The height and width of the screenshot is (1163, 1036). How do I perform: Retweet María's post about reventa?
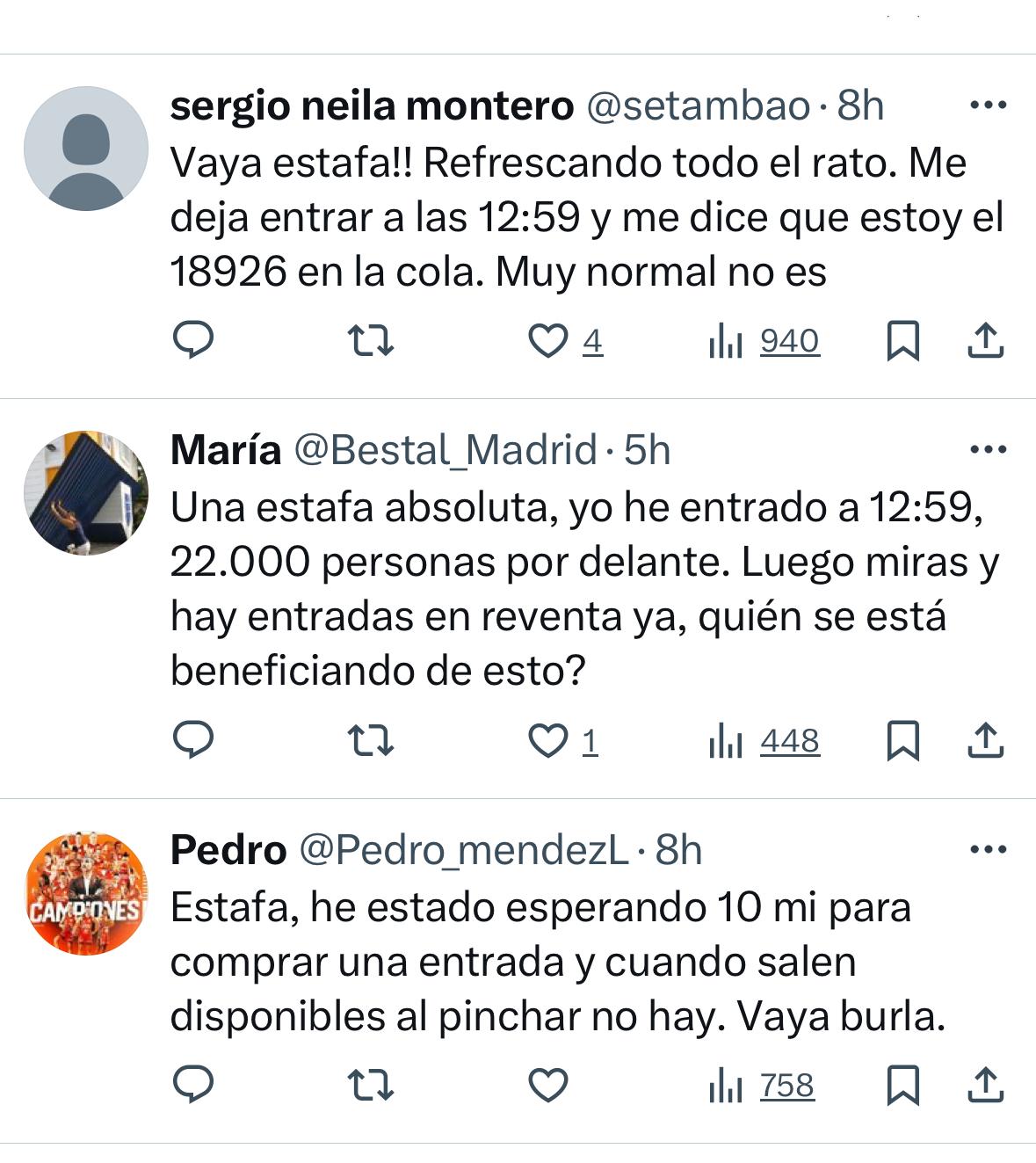(x=370, y=741)
